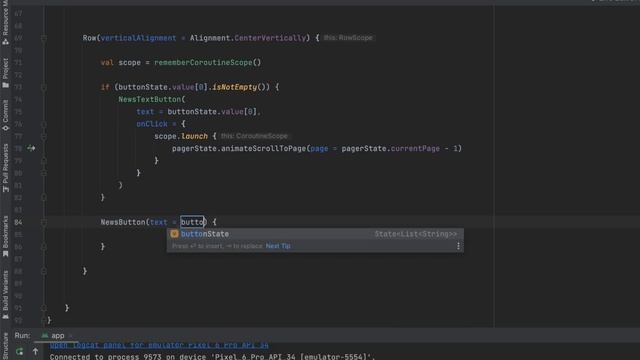
Task: Click the rememberCoroutineScope call
Action: [x=203, y=62]
